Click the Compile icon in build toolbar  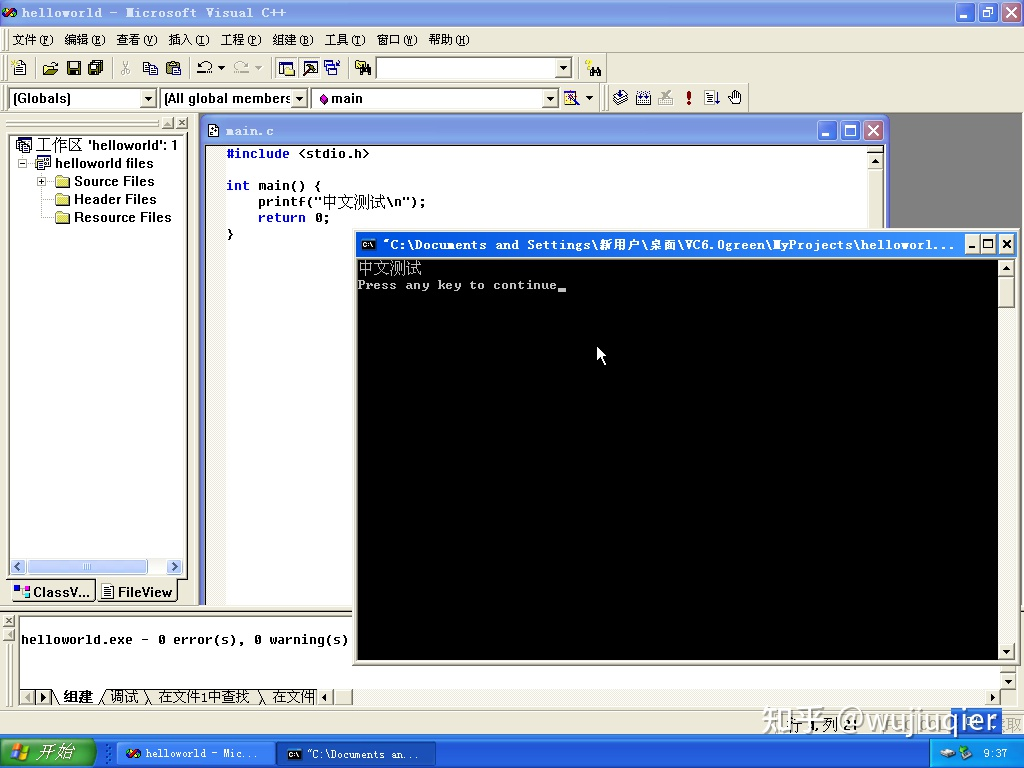[620, 98]
